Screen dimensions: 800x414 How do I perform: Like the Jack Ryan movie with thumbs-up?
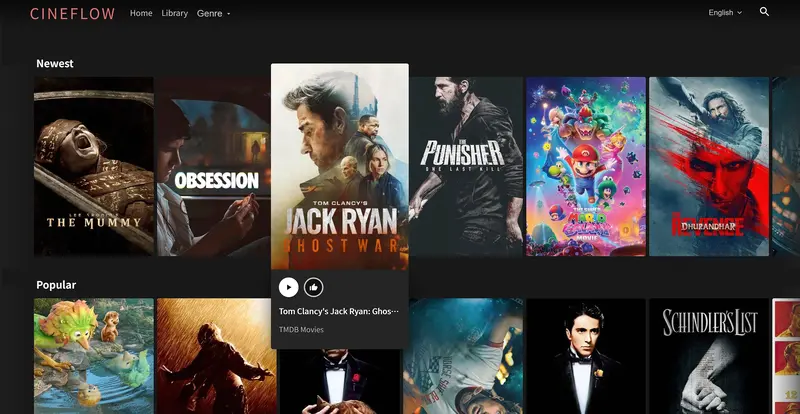pos(313,287)
